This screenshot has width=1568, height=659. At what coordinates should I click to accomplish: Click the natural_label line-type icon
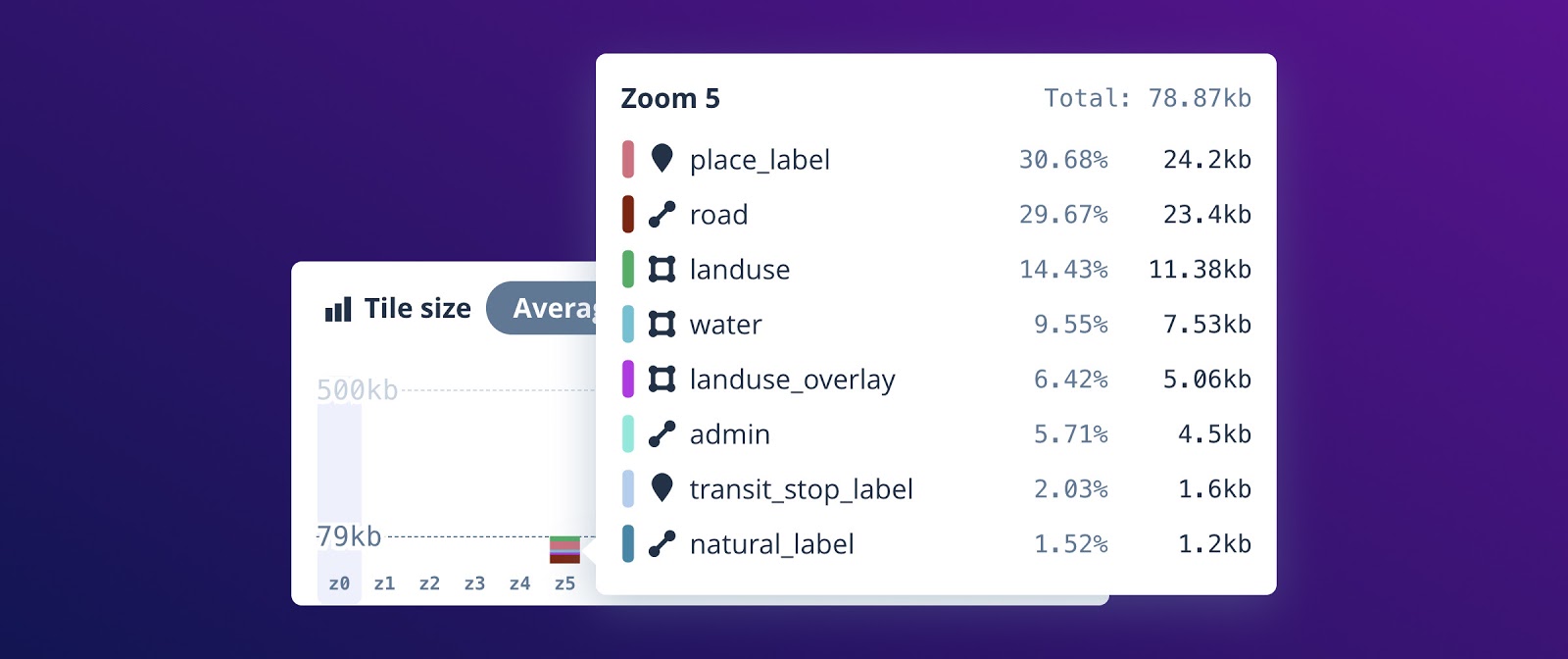(661, 543)
